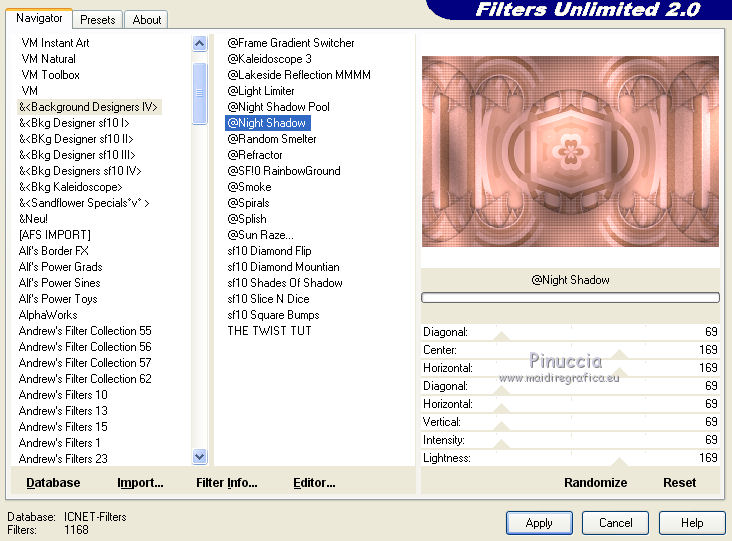Select category VM Instant Art
The width and height of the screenshot is (732, 541).
[55, 43]
